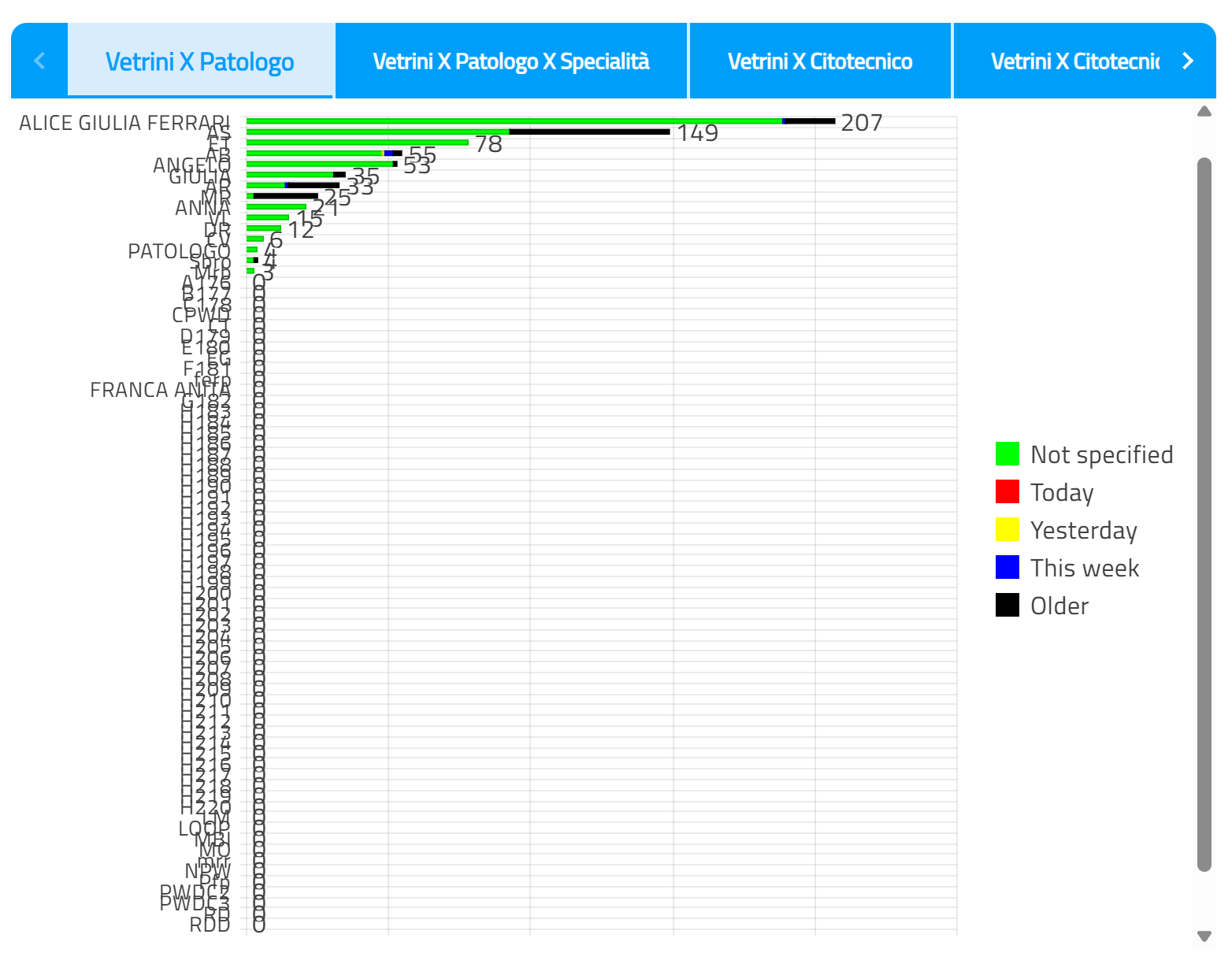Select the Vetrini X Citotecnico tab

point(820,61)
